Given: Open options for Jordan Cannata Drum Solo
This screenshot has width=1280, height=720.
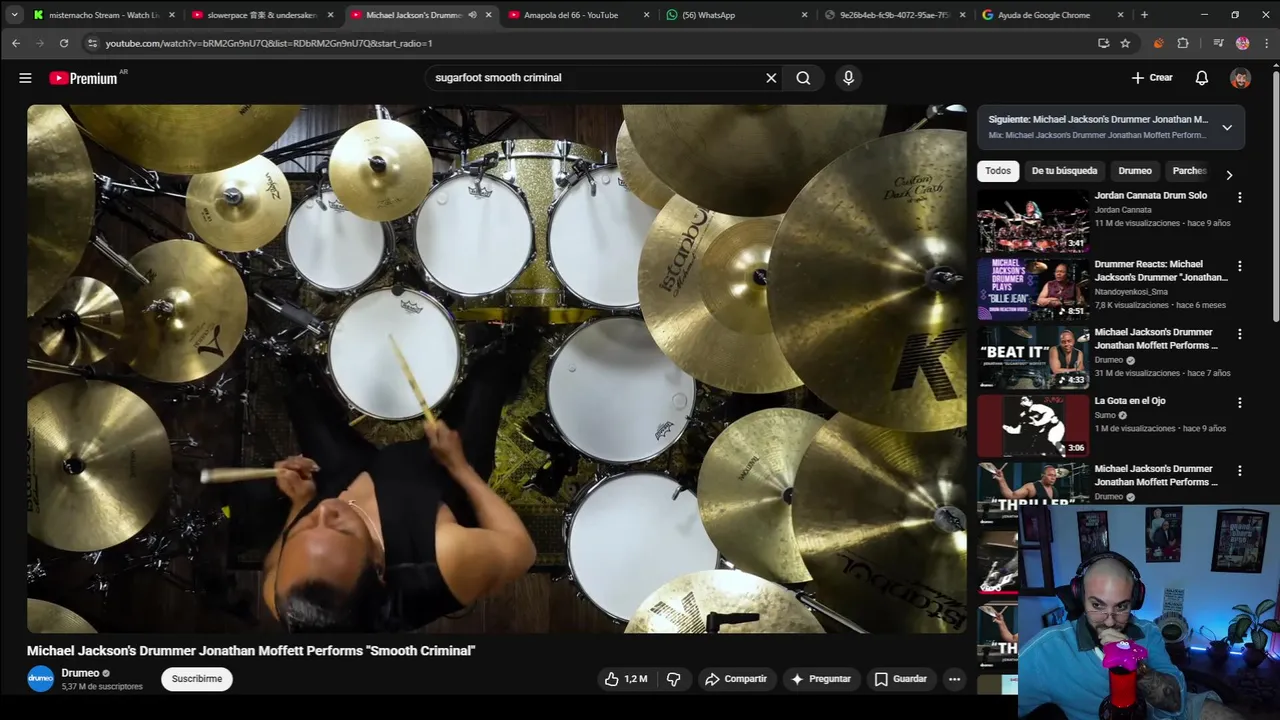Looking at the screenshot, I should point(1239,198).
